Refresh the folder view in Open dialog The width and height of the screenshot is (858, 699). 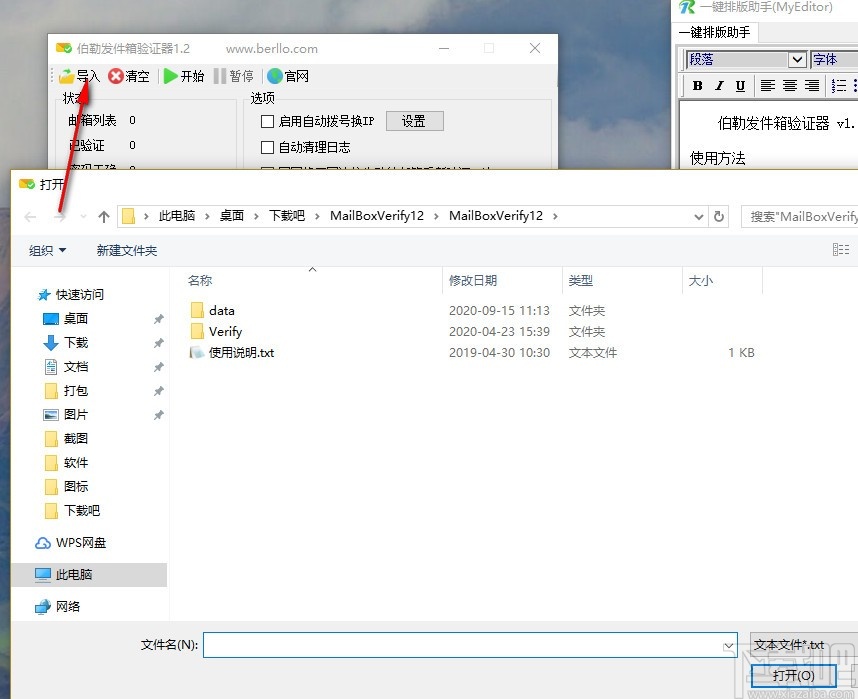click(718, 215)
